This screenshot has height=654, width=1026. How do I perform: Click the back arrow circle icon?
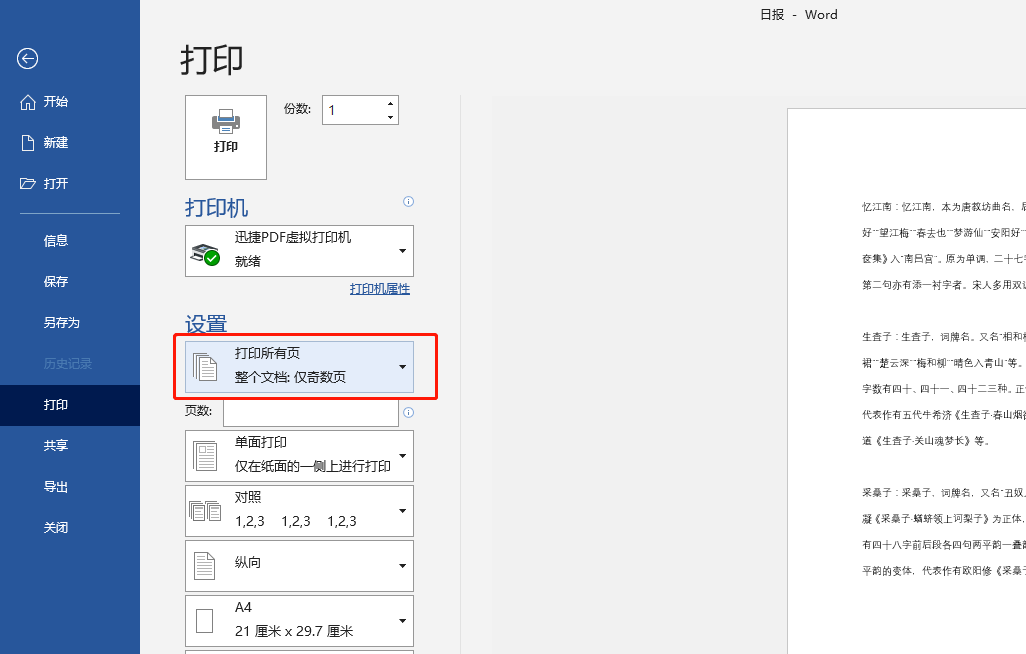tap(27, 59)
